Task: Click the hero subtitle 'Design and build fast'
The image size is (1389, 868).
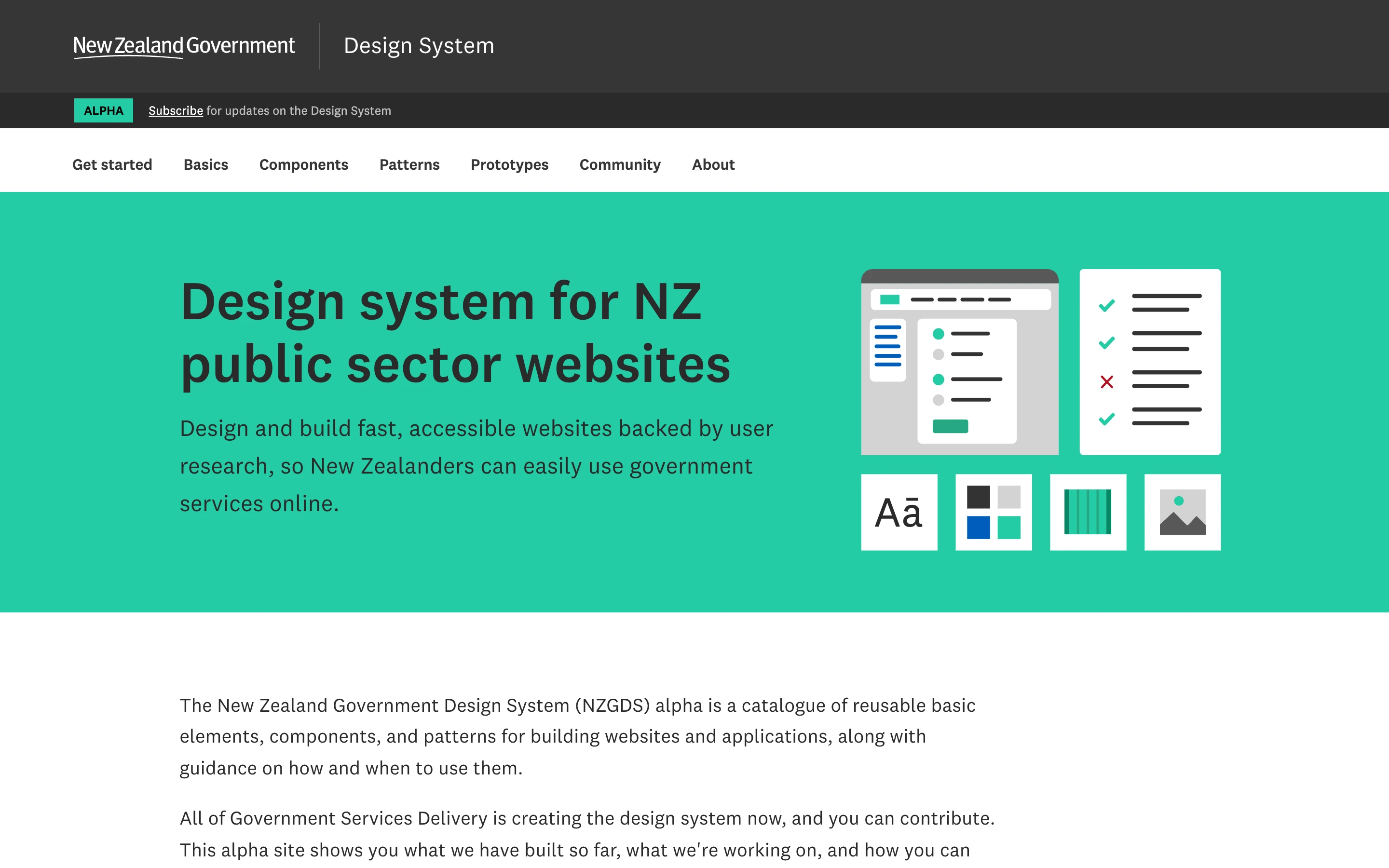Action: 477,466
